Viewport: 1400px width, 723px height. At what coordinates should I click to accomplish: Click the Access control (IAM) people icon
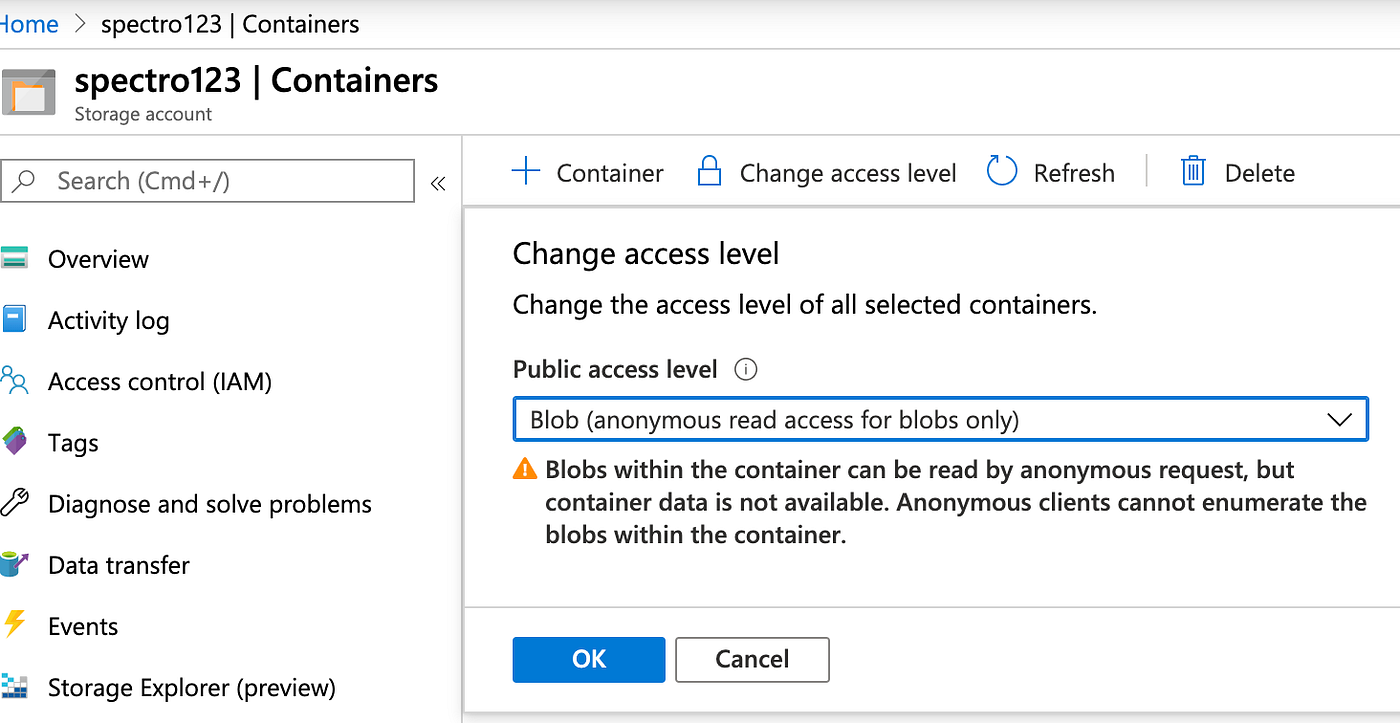(14, 381)
